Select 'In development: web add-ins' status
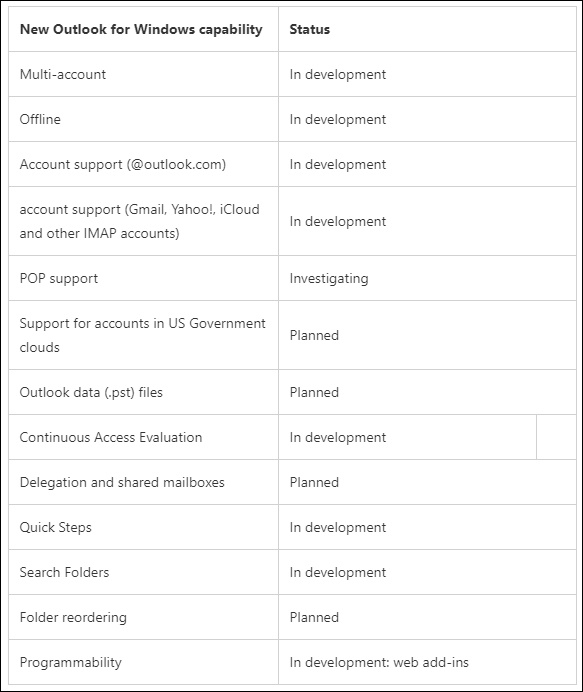Image resolution: width=583 pixels, height=692 pixels. pos(379,662)
